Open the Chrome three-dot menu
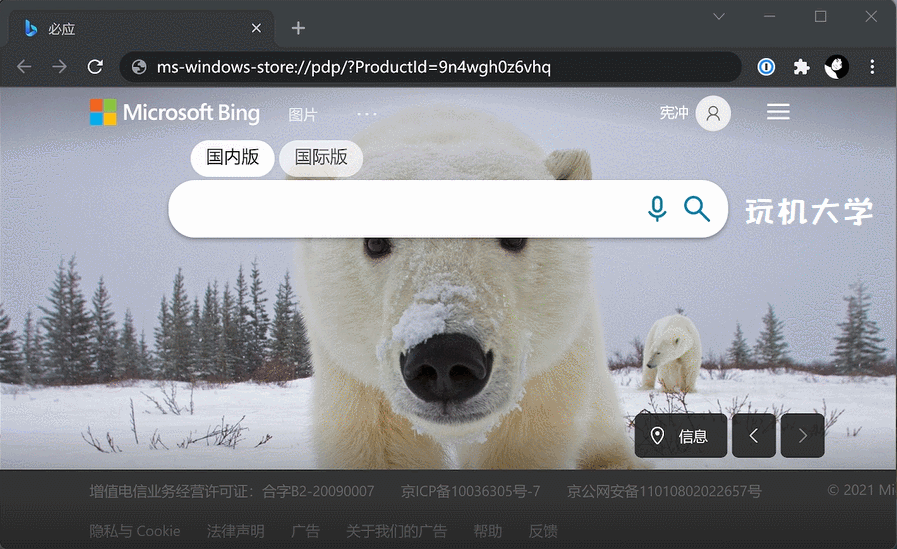Viewport: 897px width, 549px height. pos(872,67)
